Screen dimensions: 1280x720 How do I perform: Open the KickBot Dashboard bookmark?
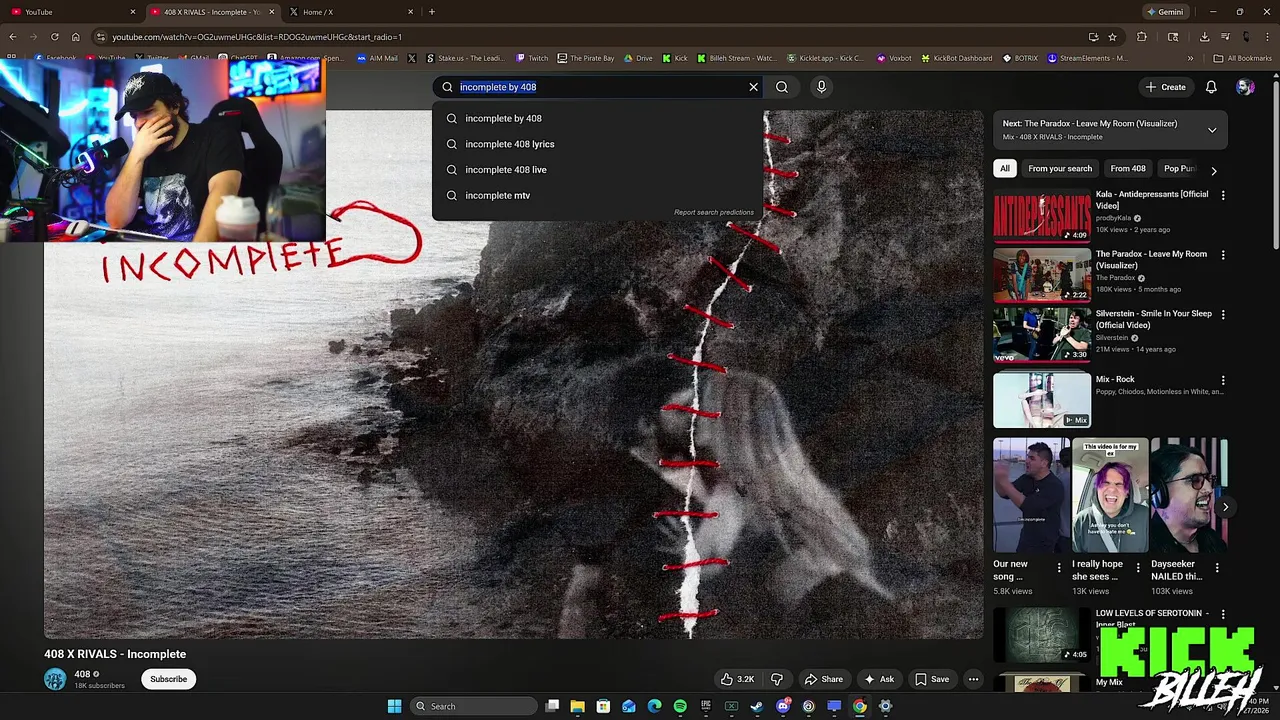click(957, 58)
